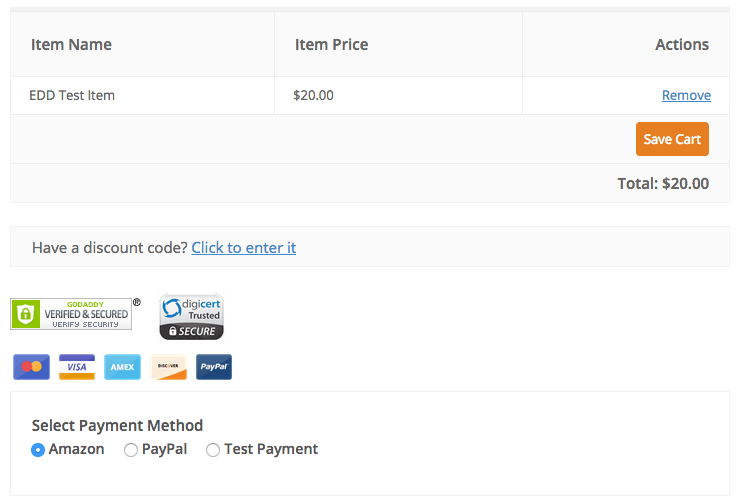Viewport: 741px width, 504px height.
Task: Click the Actions column header
Action: [x=682, y=44]
